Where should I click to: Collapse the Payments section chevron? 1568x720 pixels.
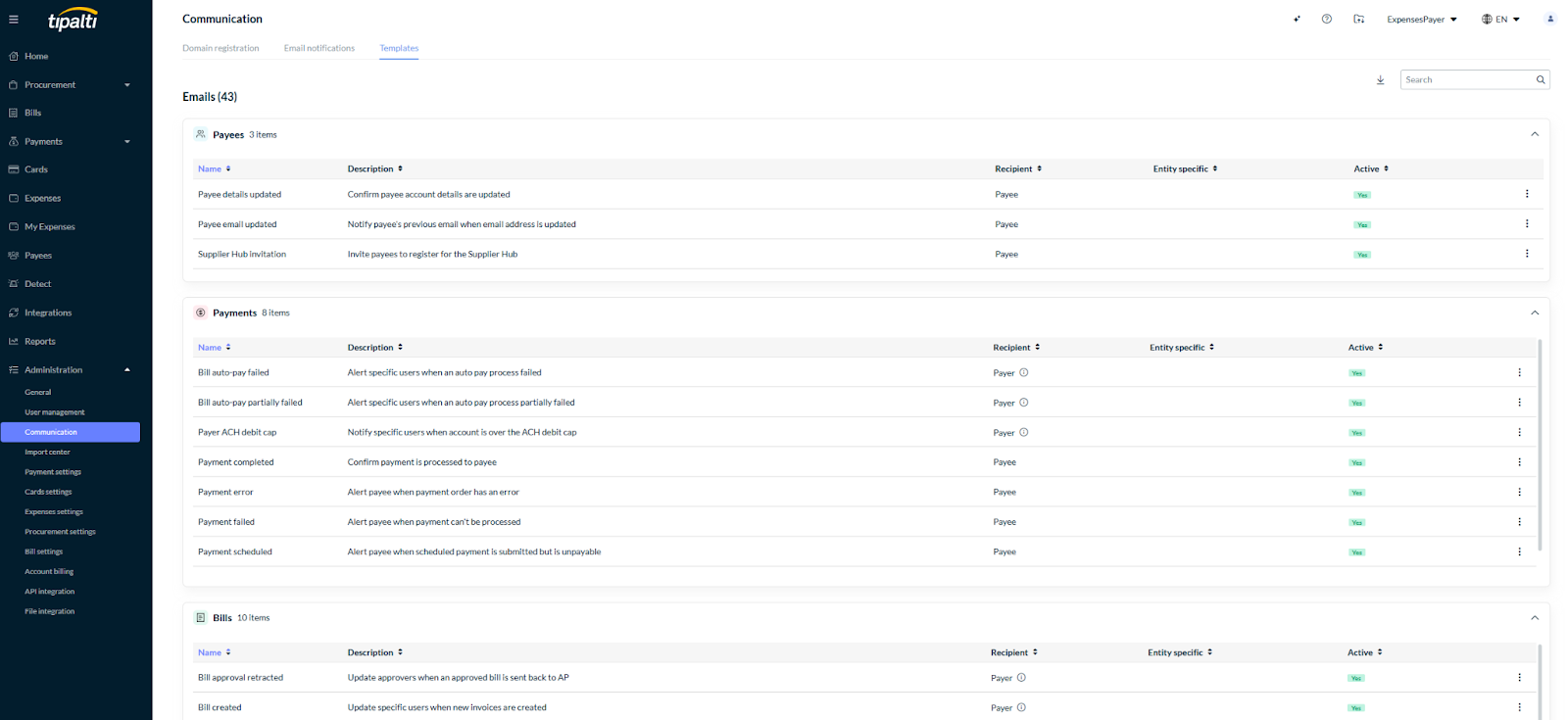[1535, 312]
